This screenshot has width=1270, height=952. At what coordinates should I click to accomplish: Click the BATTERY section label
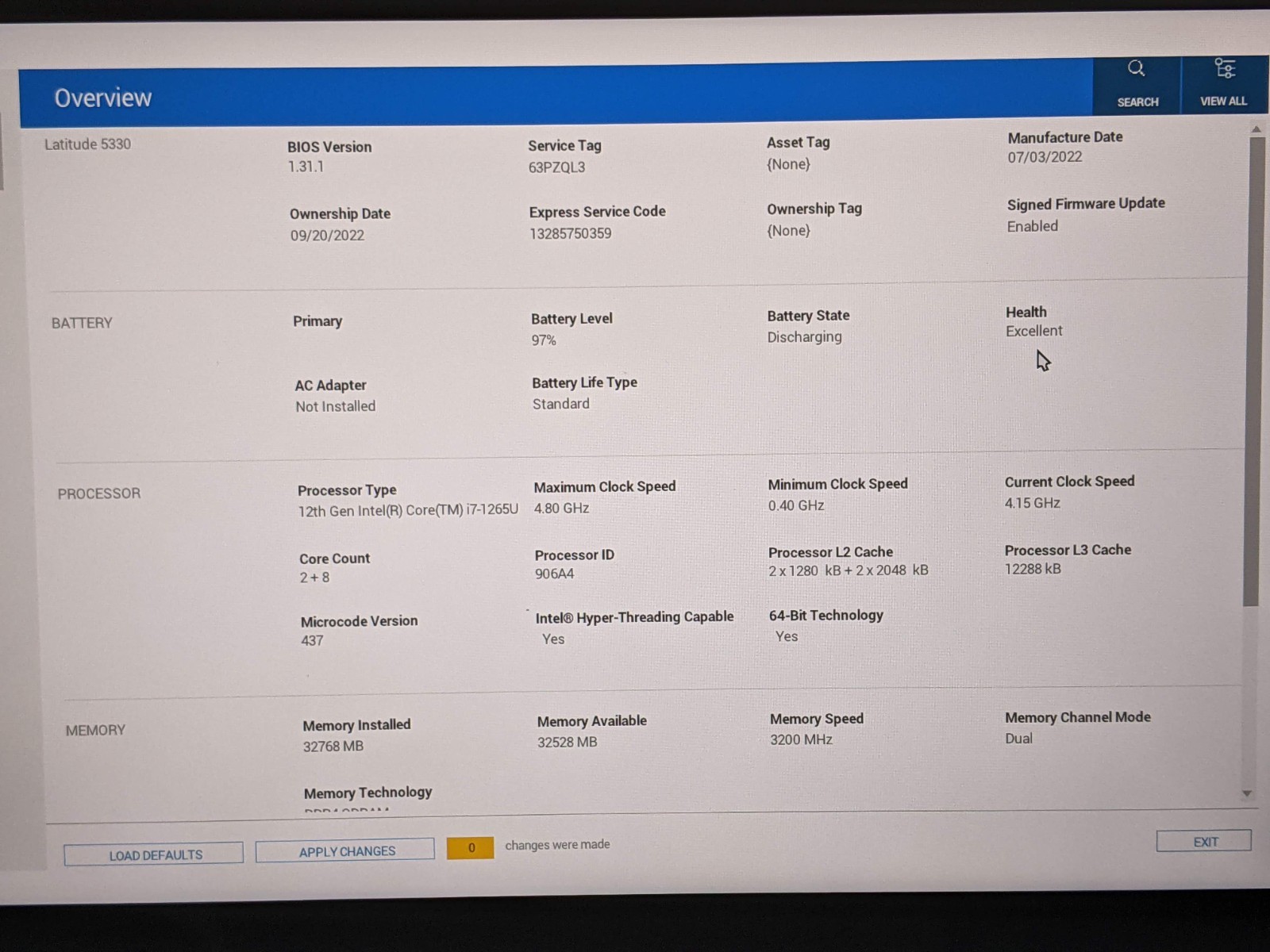point(82,323)
